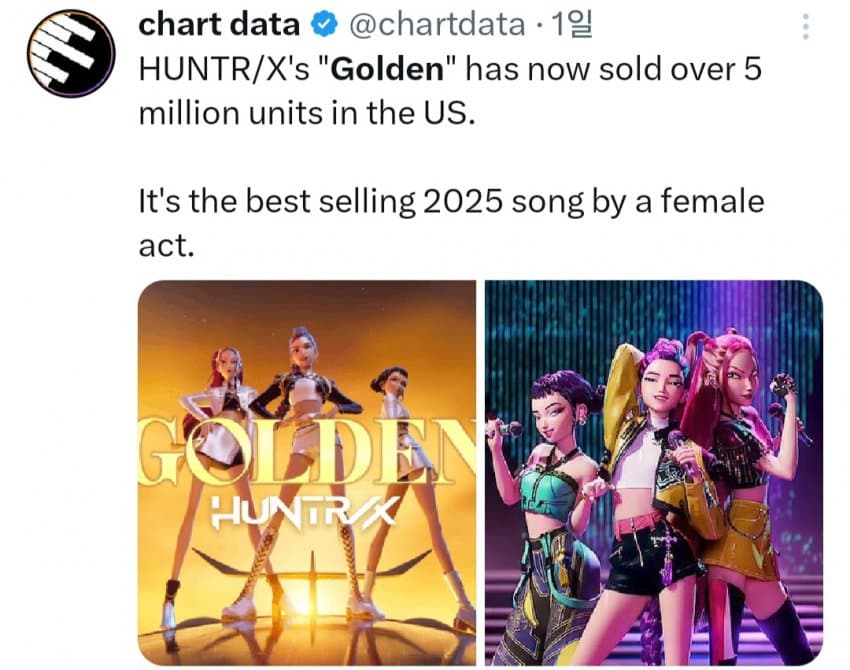Click the "million units in the US" line

click(x=304, y=112)
